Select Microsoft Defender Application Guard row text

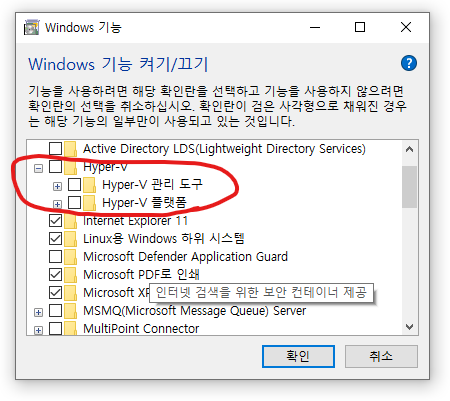[x=185, y=256]
